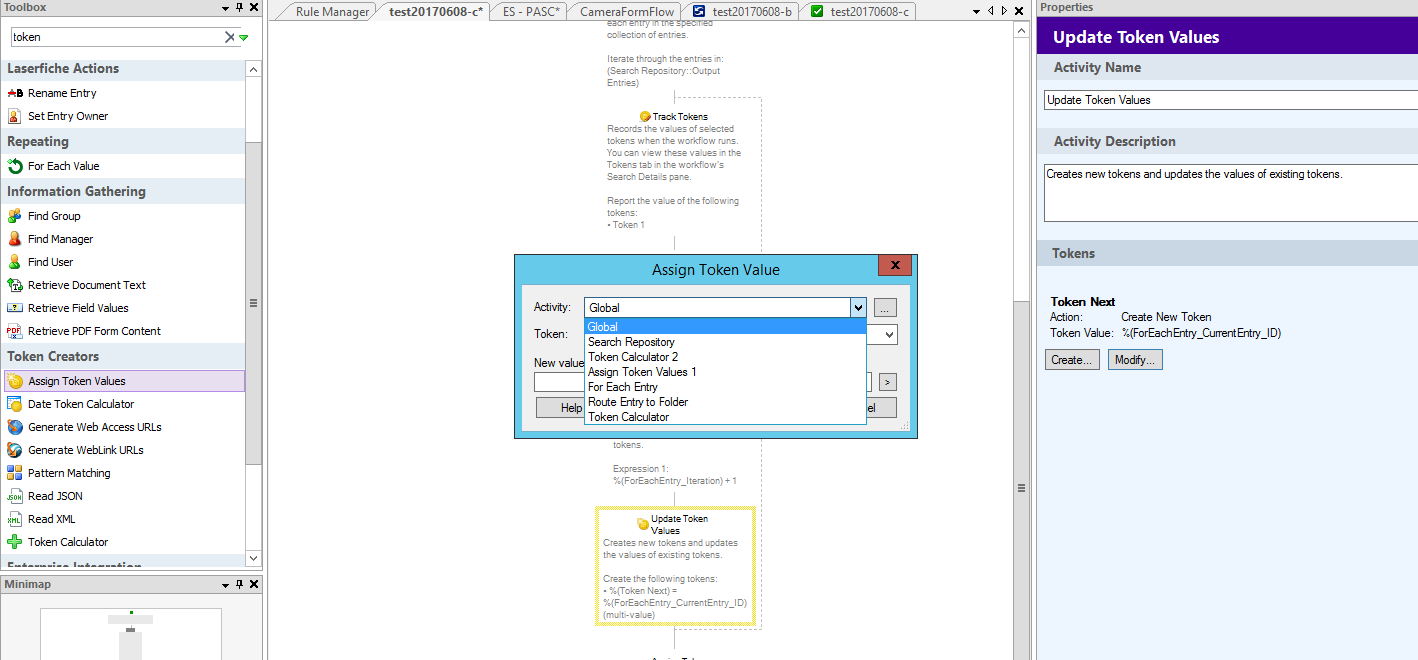Click the For Each Value loop icon
This screenshot has width=1418, height=660.
(14, 166)
